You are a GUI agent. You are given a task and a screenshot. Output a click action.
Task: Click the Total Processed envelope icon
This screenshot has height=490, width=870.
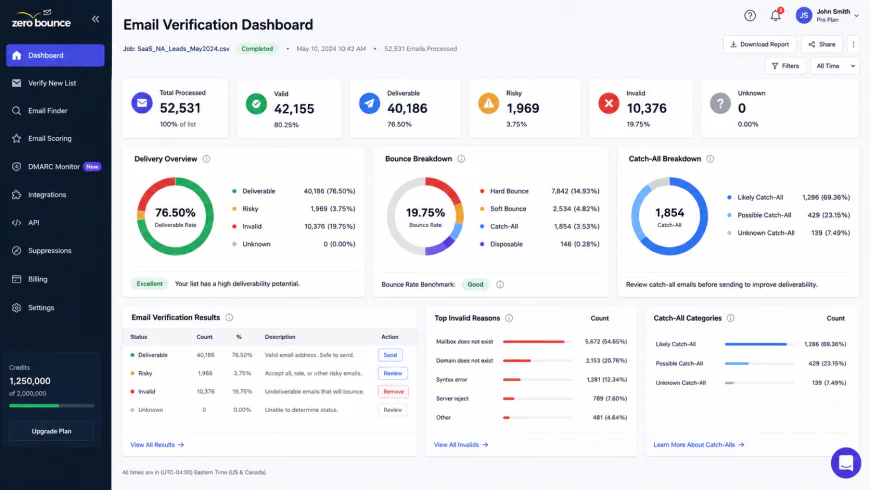point(142,103)
